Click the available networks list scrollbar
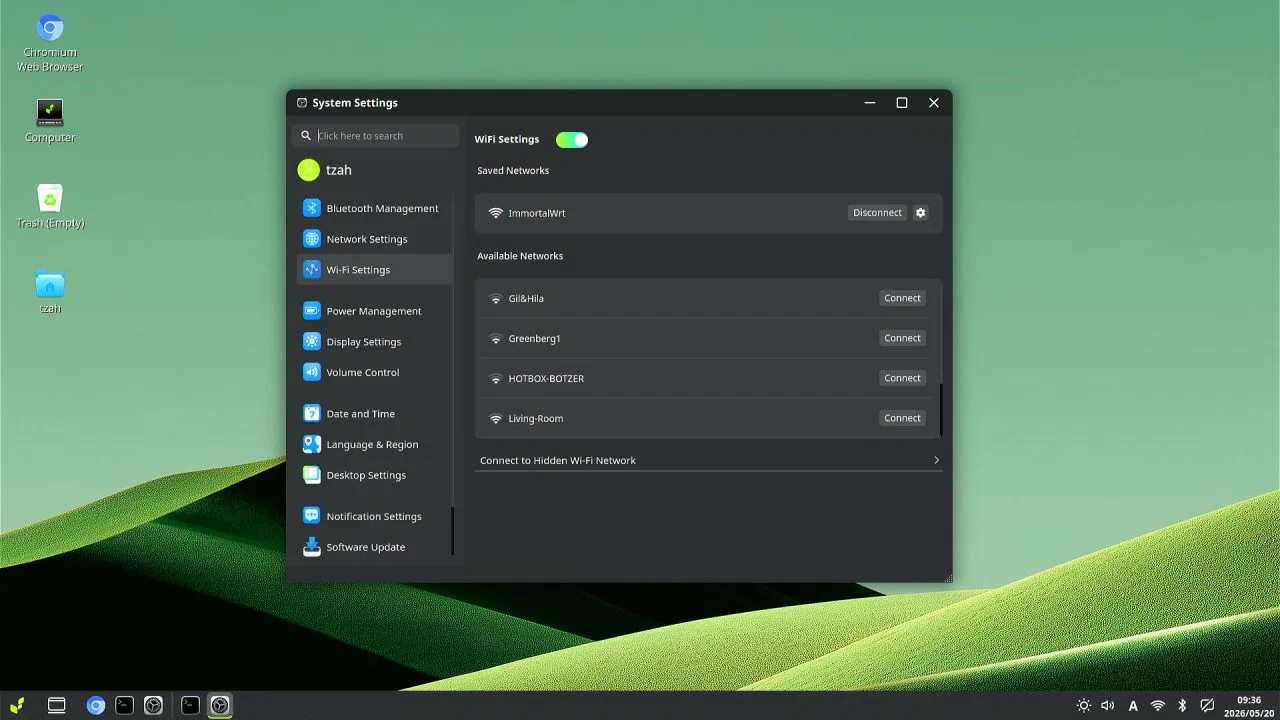 coord(940,409)
